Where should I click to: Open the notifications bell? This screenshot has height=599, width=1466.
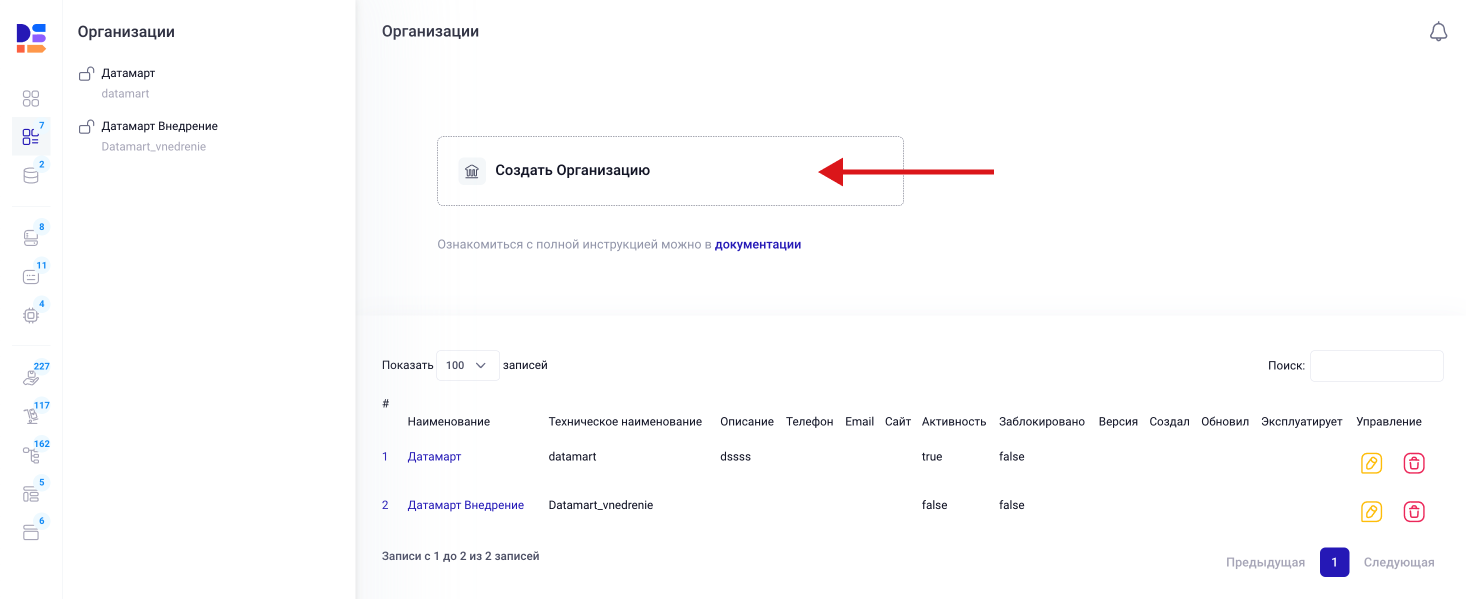tap(1438, 32)
